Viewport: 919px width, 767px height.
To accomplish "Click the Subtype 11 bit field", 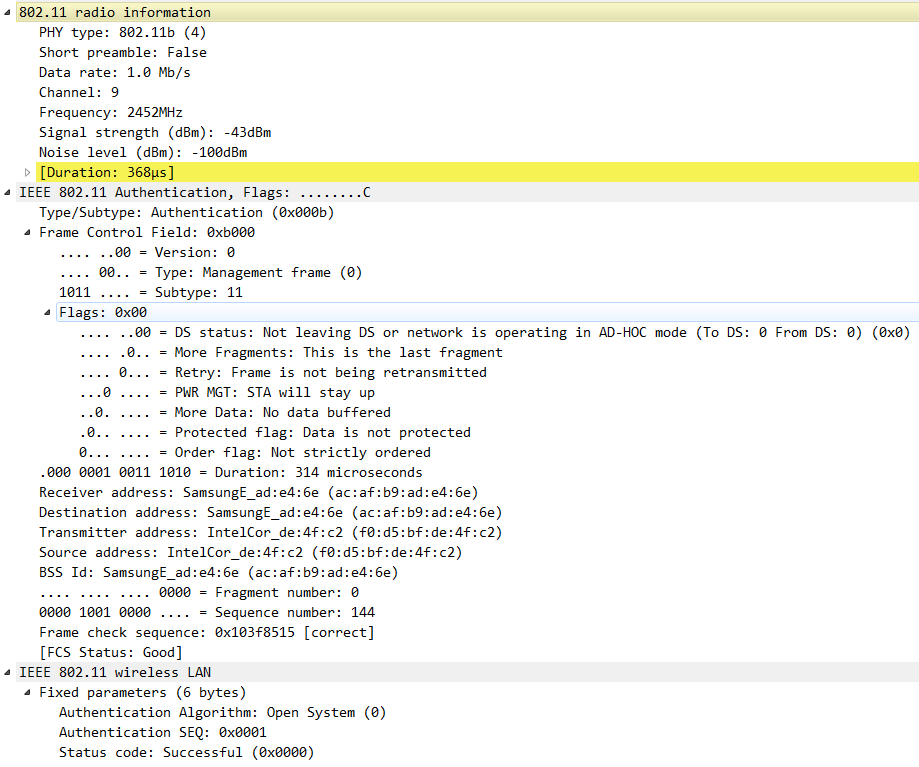I will tap(150, 292).
